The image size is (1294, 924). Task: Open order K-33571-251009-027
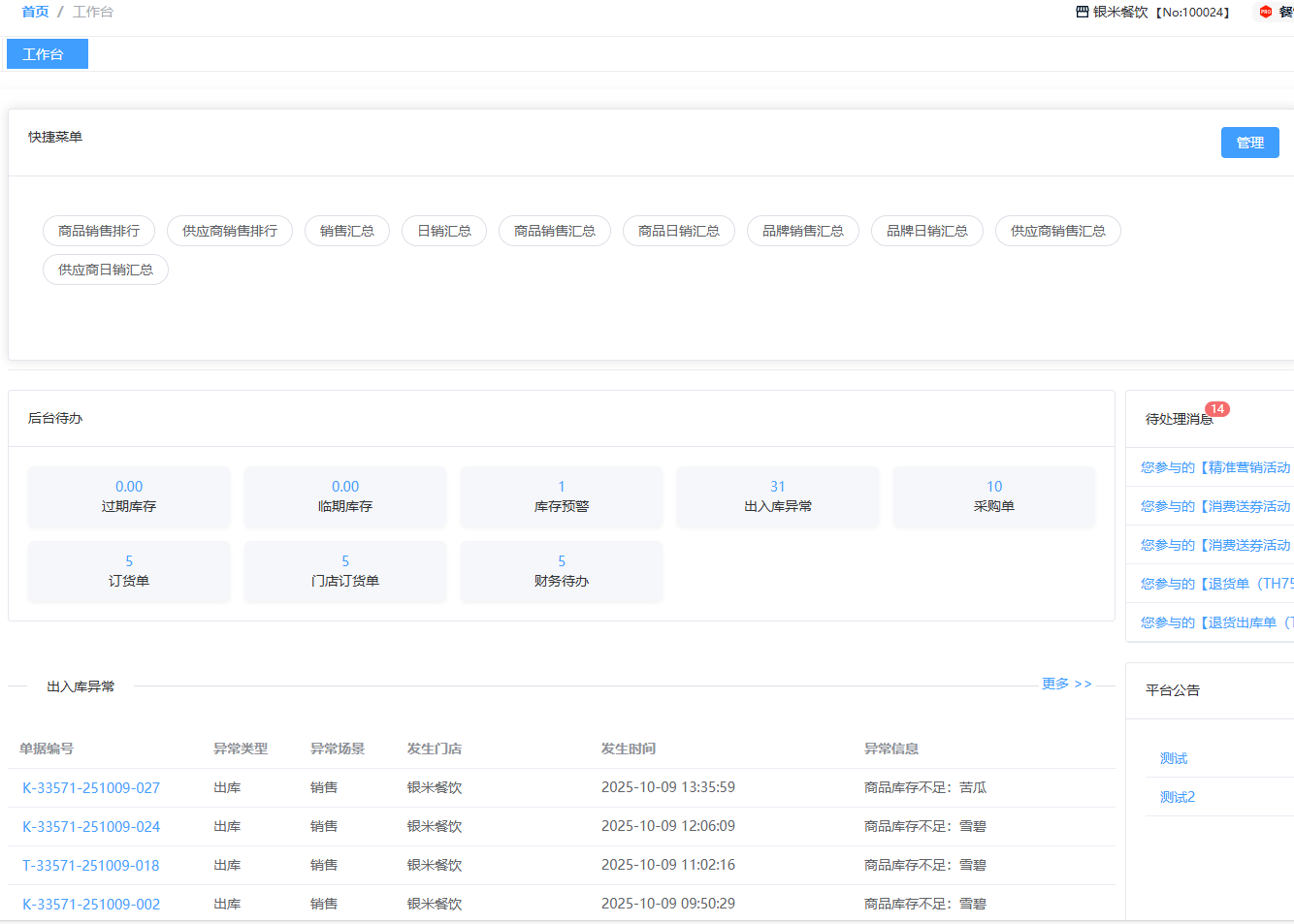tap(91, 788)
